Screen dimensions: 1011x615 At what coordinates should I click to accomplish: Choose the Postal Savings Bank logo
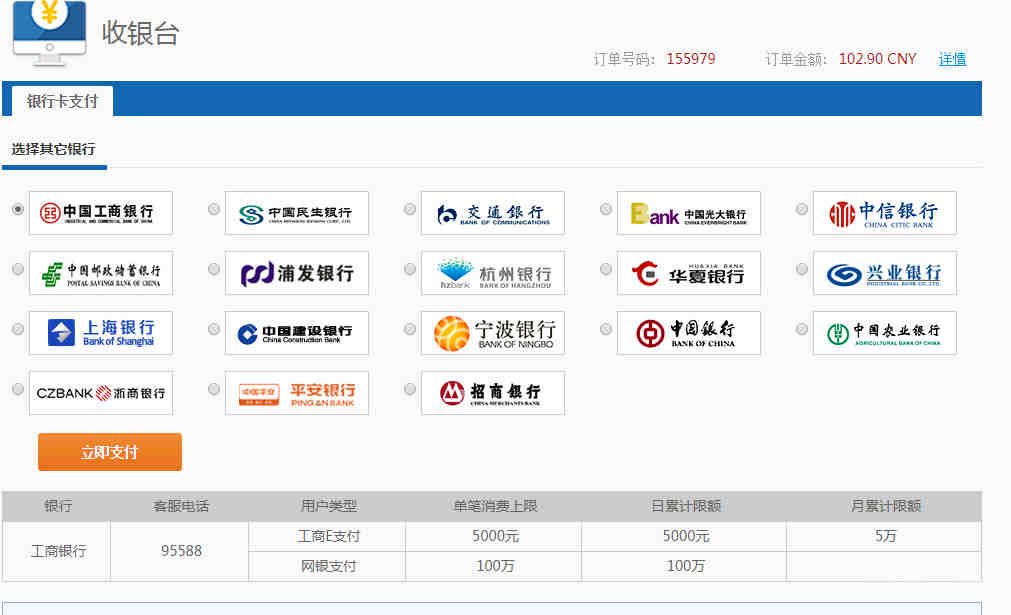(x=101, y=273)
